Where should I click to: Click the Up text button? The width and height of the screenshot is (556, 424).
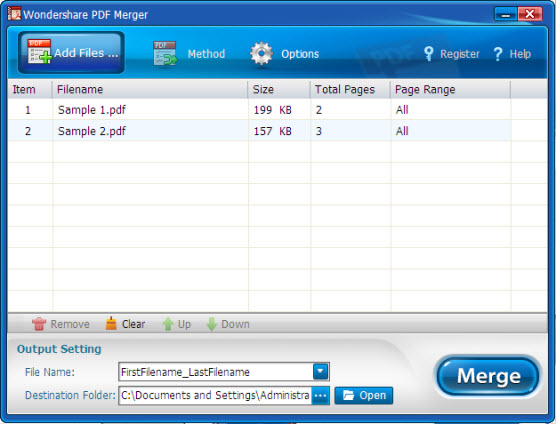[184, 324]
